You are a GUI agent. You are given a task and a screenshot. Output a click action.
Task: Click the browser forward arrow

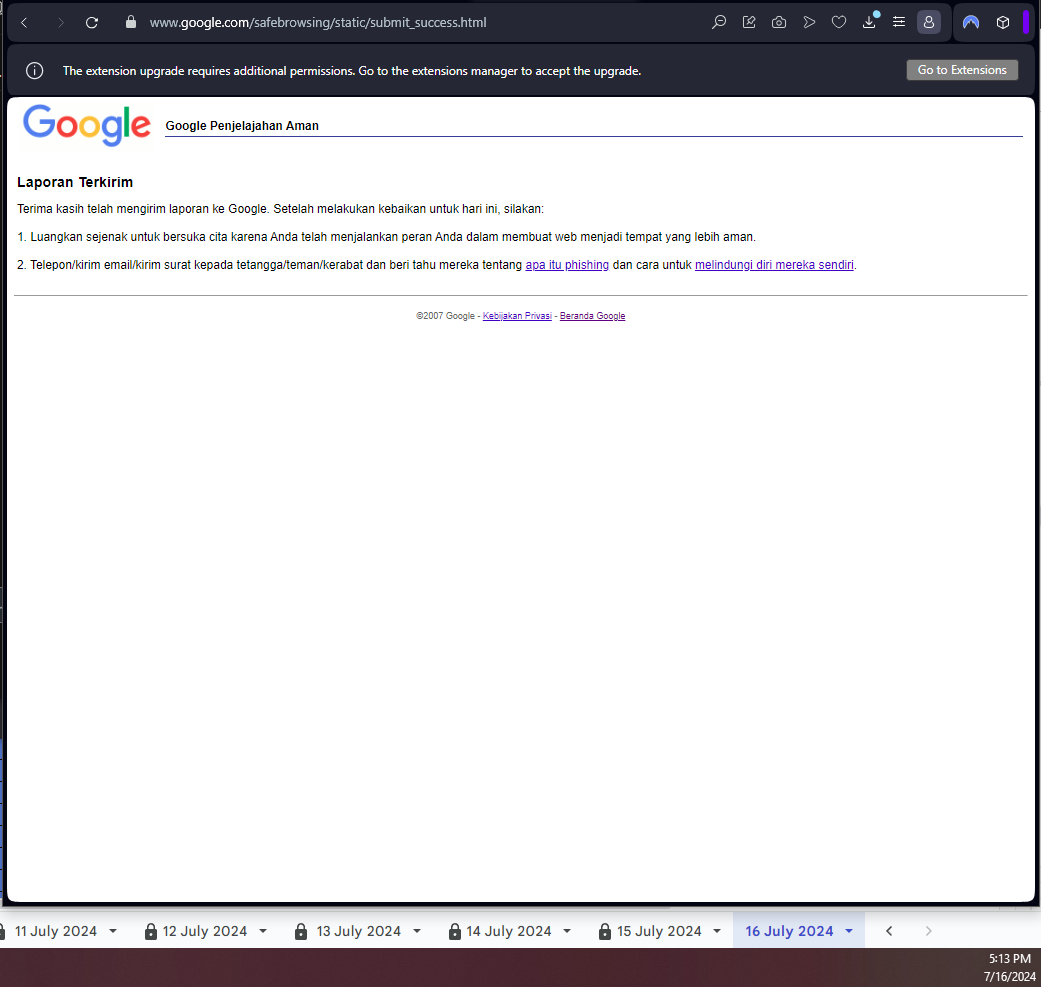tap(61, 23)
